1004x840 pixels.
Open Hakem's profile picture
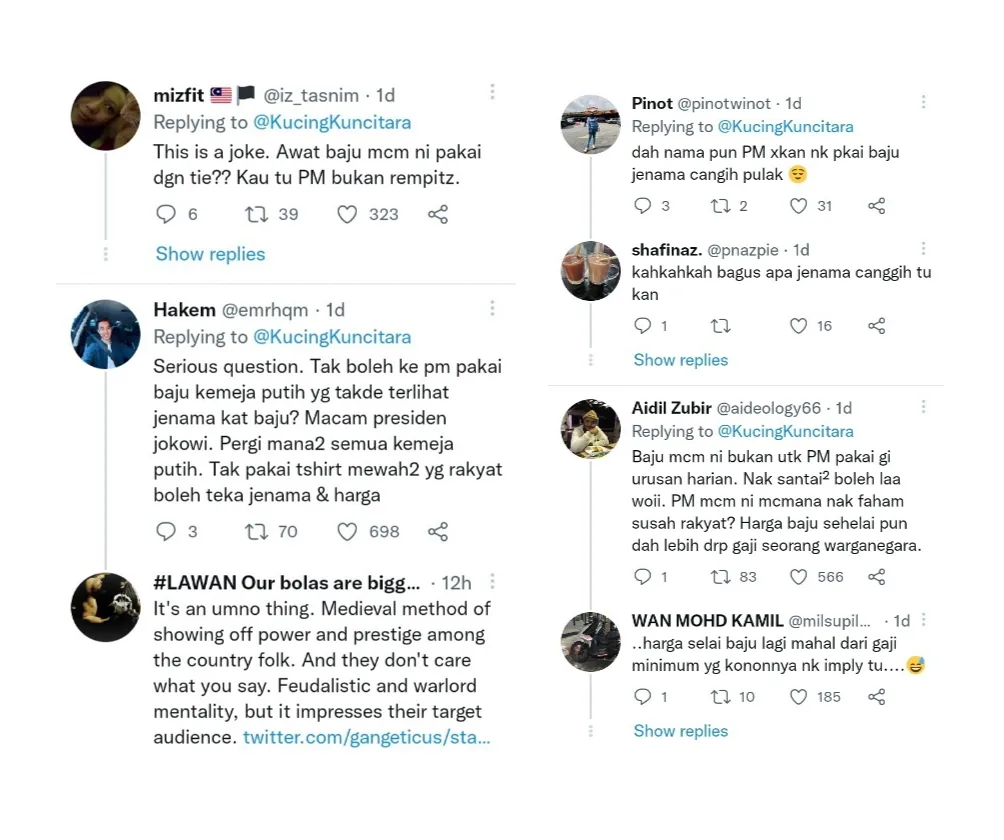click(106, 334)
